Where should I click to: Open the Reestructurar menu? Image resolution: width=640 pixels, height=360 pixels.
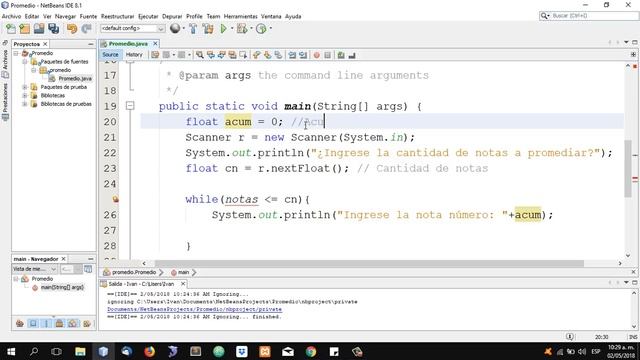tap(118, 16)
